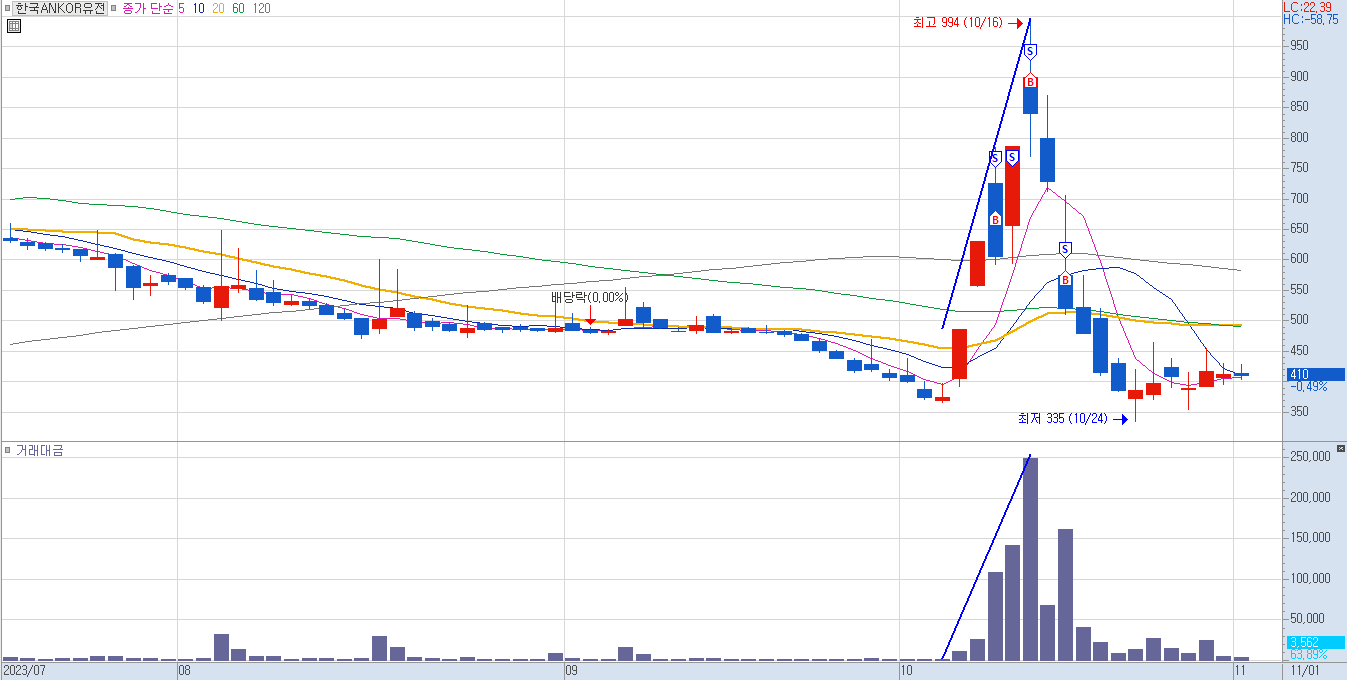1347x680 pixels.
Task: Click the 10 month axis label
Action: (908, 670)
